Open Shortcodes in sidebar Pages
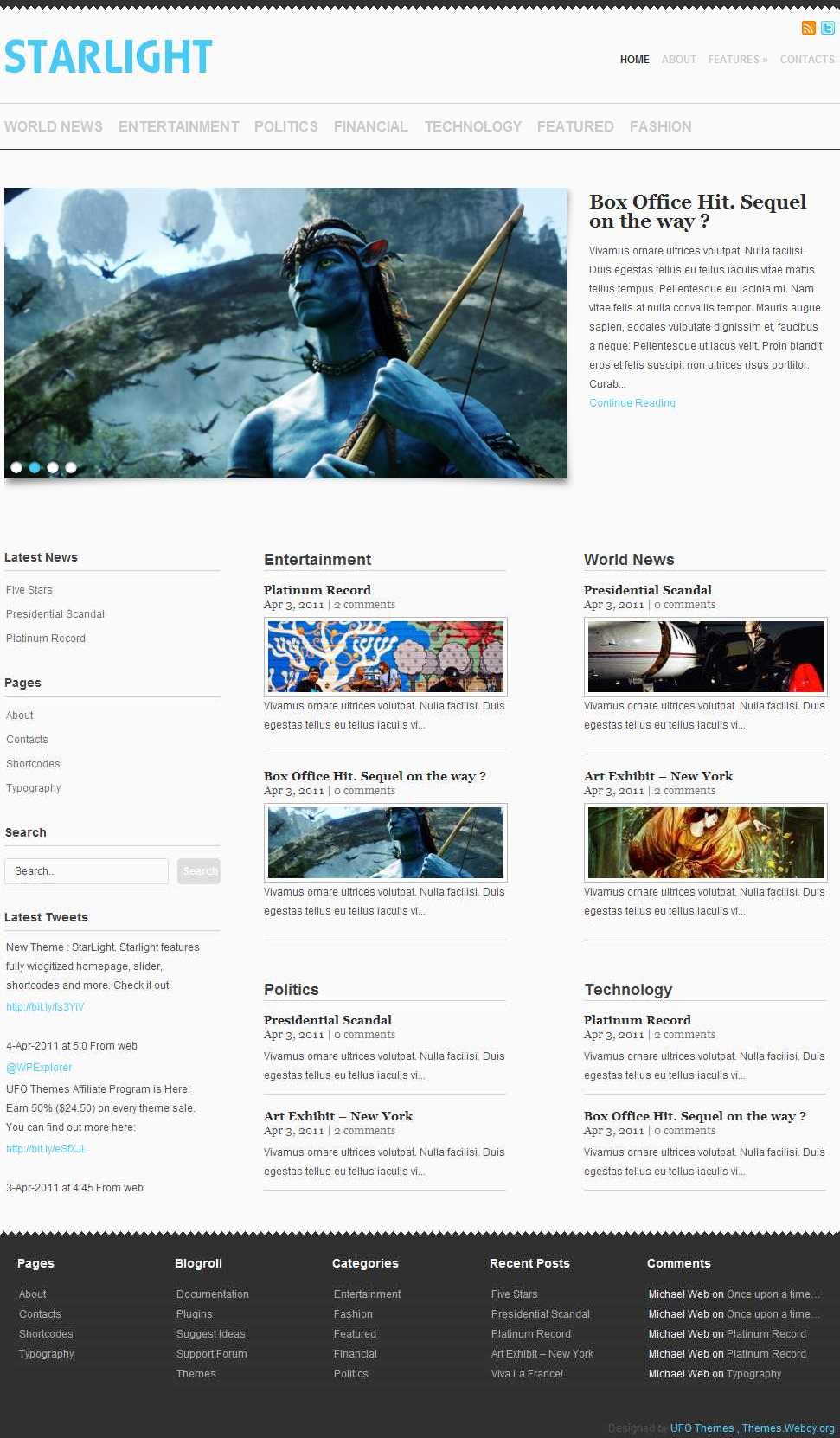This screenshot has height=1438, width=840. click(33, 764)
